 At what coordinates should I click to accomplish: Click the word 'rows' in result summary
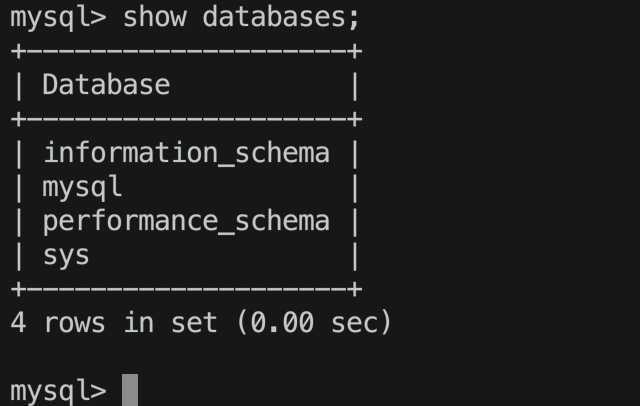pos(74,324)
